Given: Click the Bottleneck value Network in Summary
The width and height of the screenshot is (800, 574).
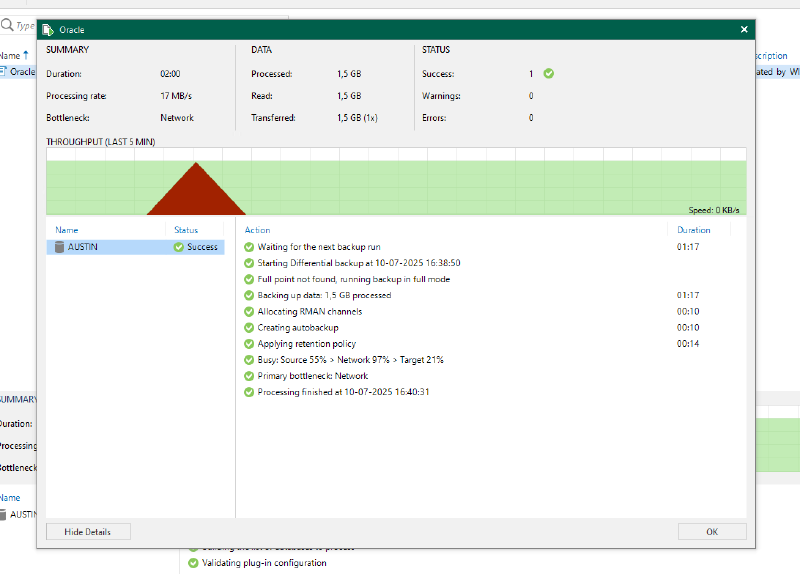Looking at the screenshot, I should tap(177, 118).
